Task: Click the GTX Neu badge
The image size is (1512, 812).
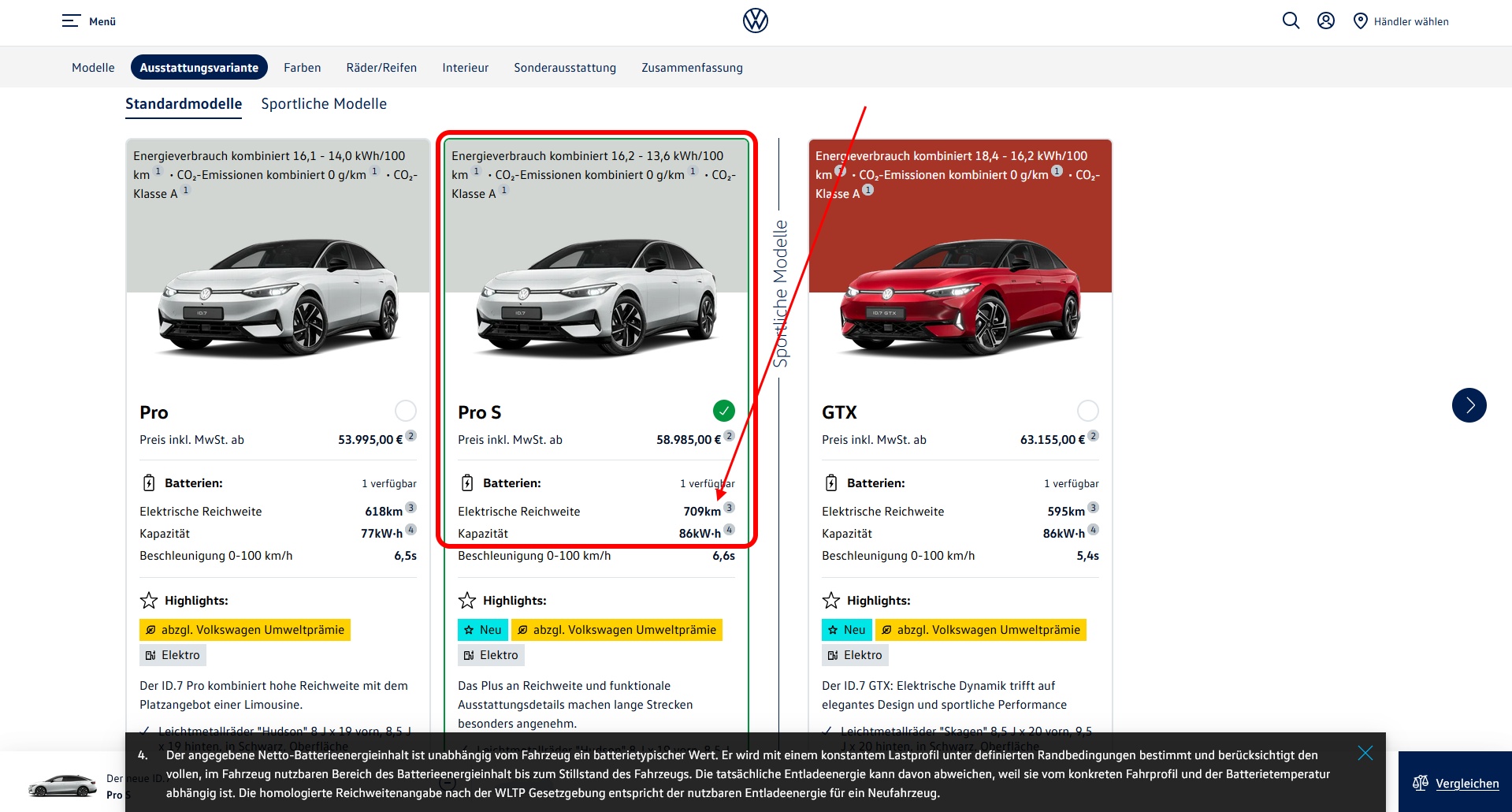Action: pos(847,630)
